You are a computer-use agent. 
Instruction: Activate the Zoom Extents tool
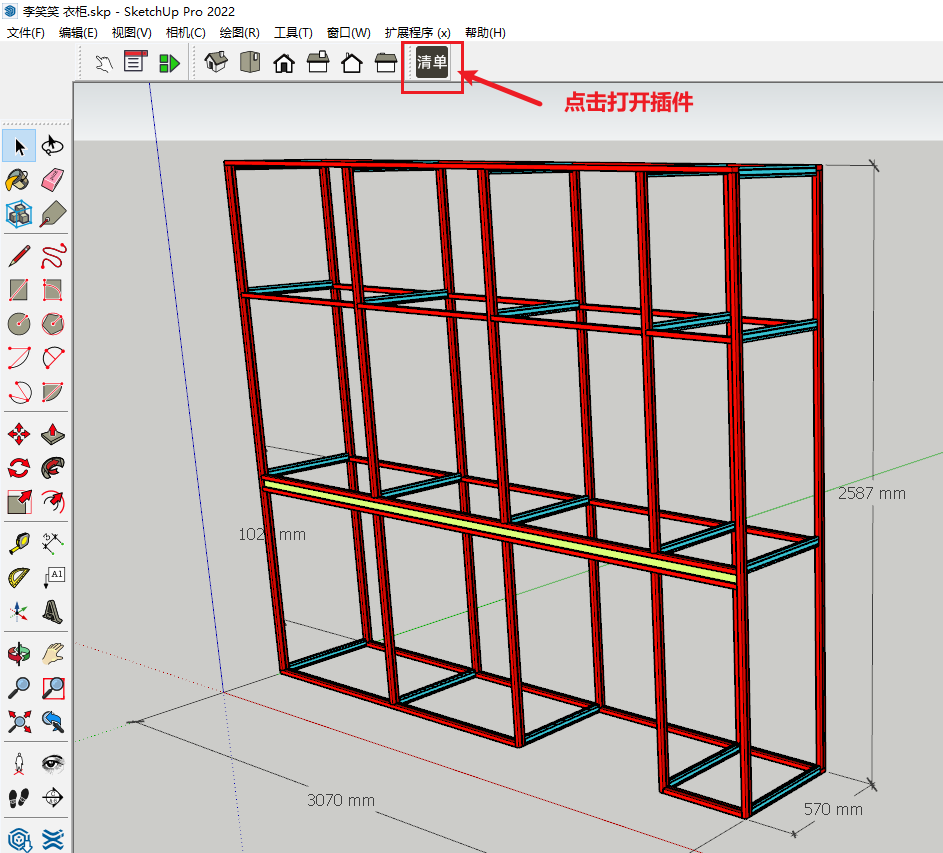click(19, 720)
